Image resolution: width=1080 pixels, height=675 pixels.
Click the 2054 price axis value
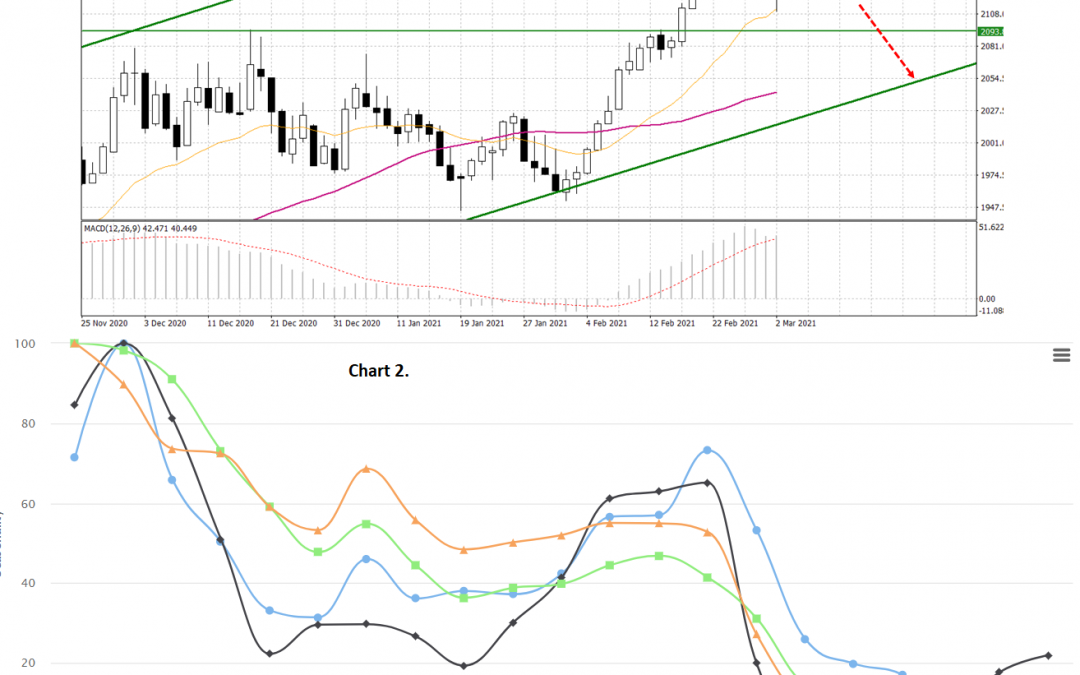pos(992,79)
